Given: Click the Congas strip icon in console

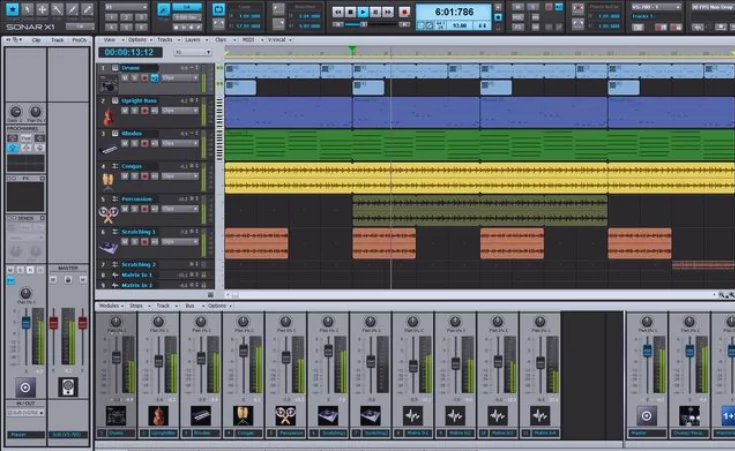Looking at the screenshot, I should (243, 415).
